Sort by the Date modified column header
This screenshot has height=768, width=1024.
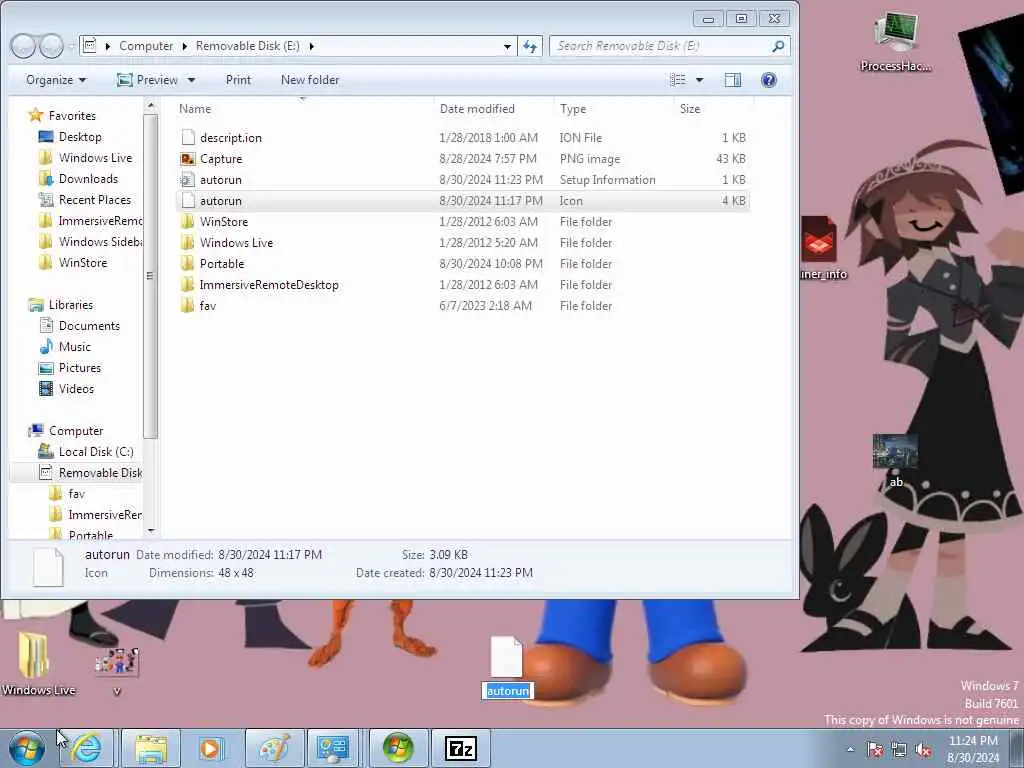point(494,109)
